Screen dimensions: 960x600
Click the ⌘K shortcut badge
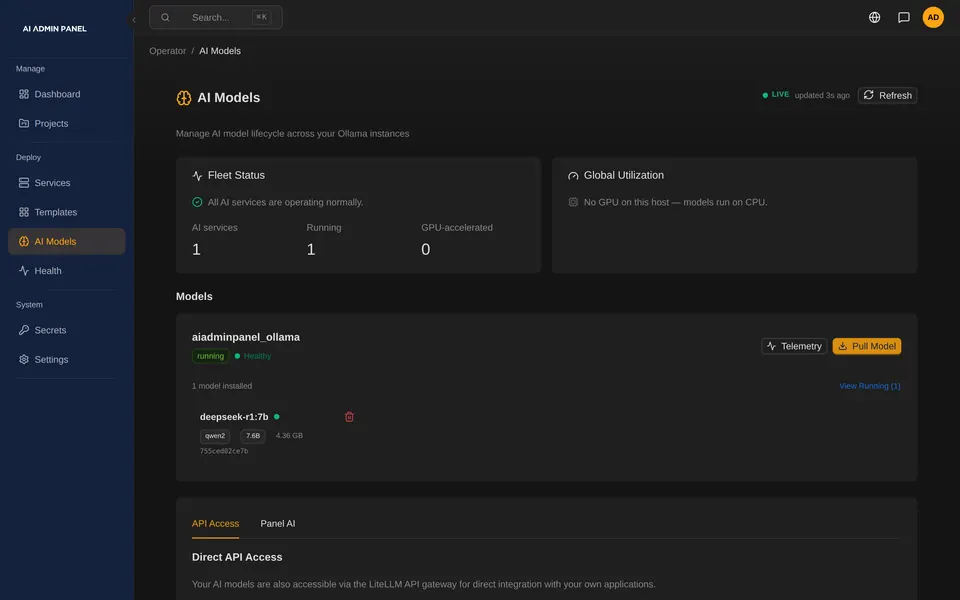click(x=261, y=18)
